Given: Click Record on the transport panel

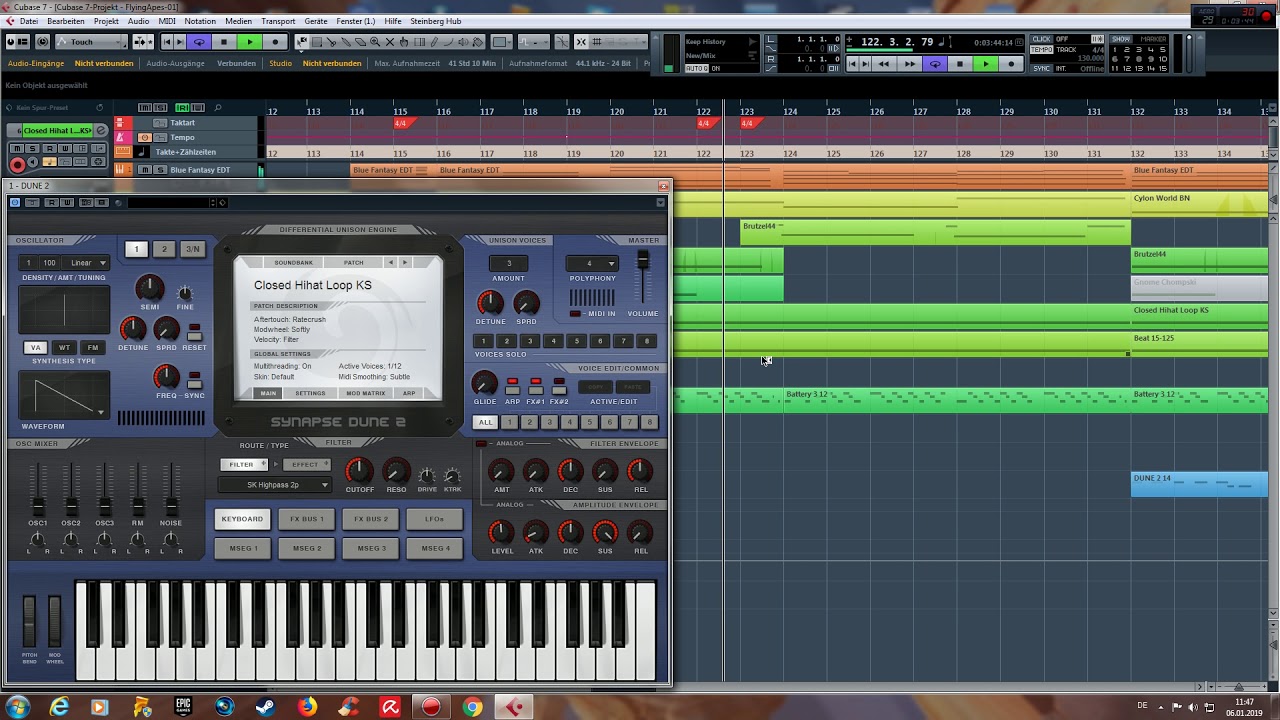Looking at the screenshot, I should click(1011, 64).
